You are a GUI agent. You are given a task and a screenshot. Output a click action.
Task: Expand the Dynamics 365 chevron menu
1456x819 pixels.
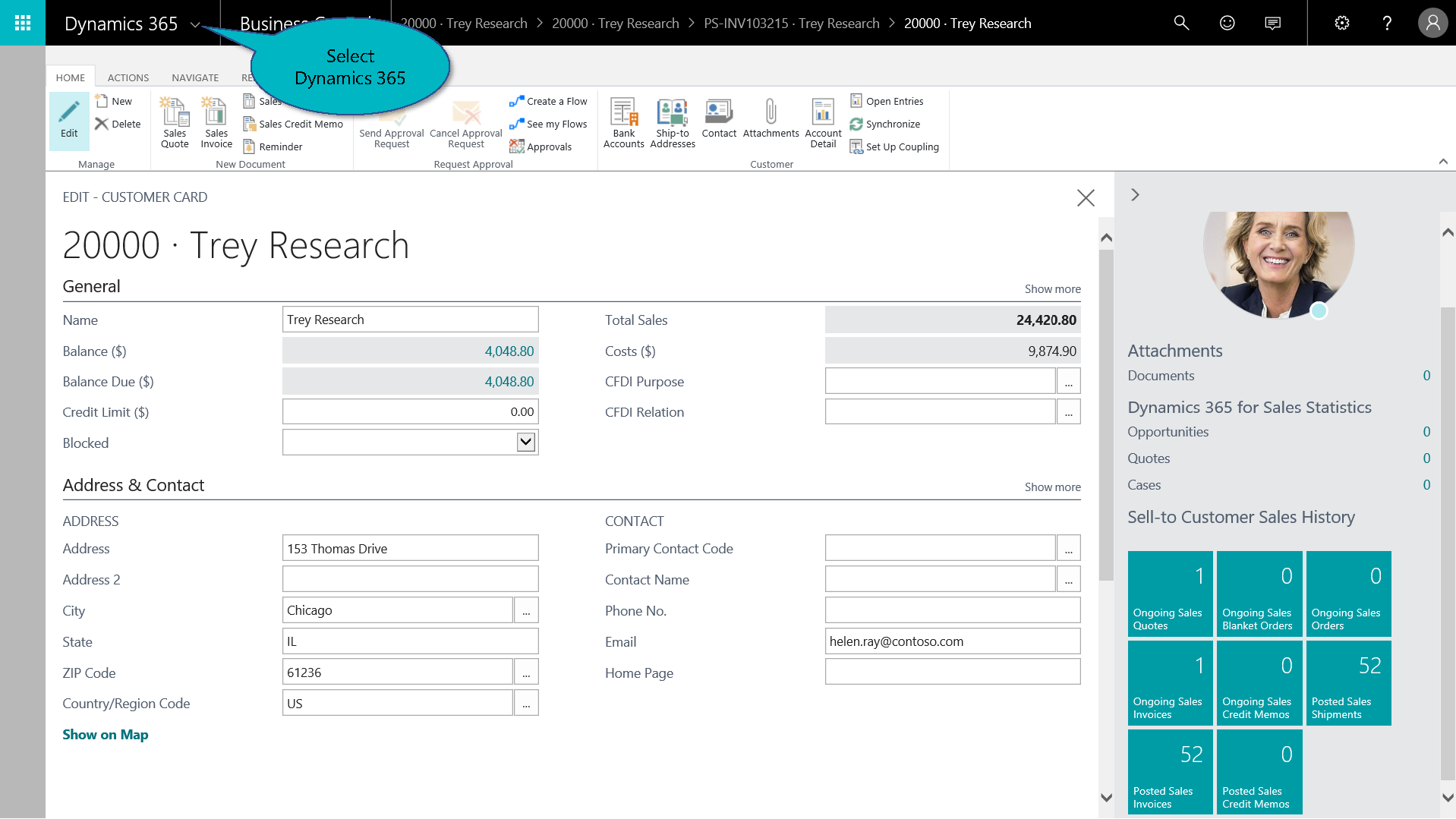tap(195, 24)
